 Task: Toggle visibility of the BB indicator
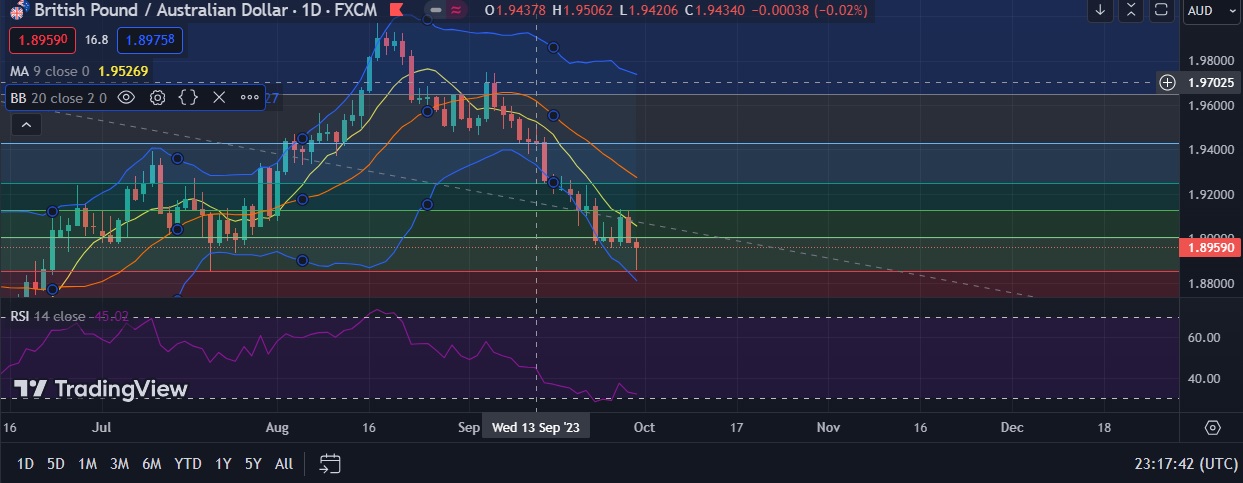126,98
